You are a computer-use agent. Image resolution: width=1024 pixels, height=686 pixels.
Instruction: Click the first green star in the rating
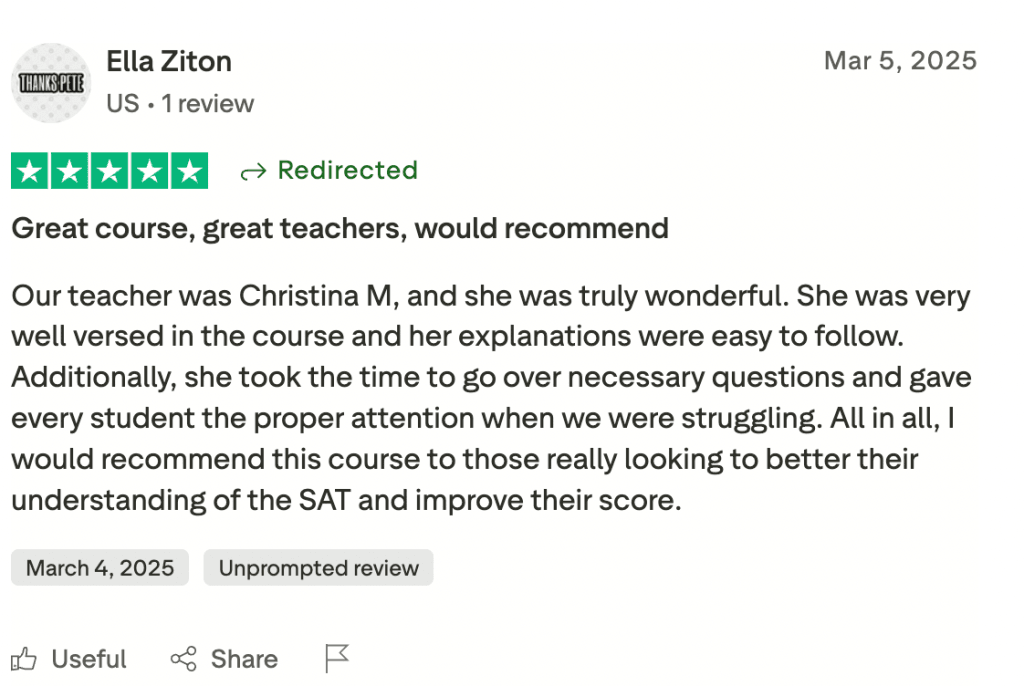click(x=29, y=170)
